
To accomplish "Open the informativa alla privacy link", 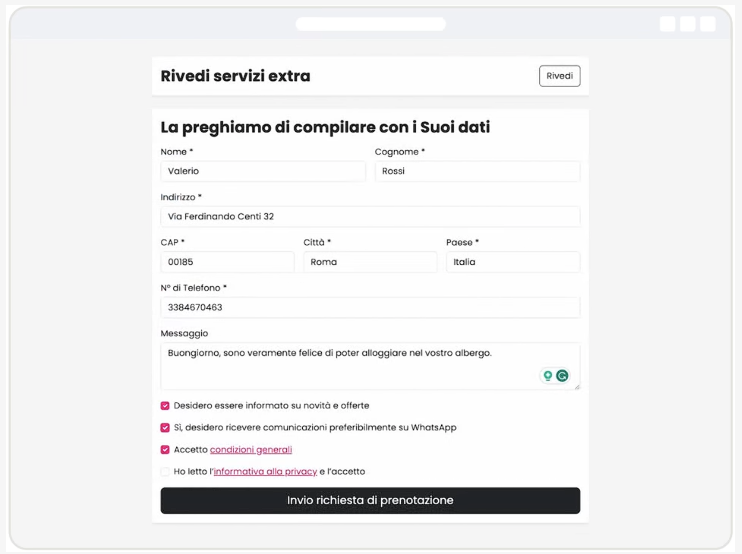I will (265, 472).
